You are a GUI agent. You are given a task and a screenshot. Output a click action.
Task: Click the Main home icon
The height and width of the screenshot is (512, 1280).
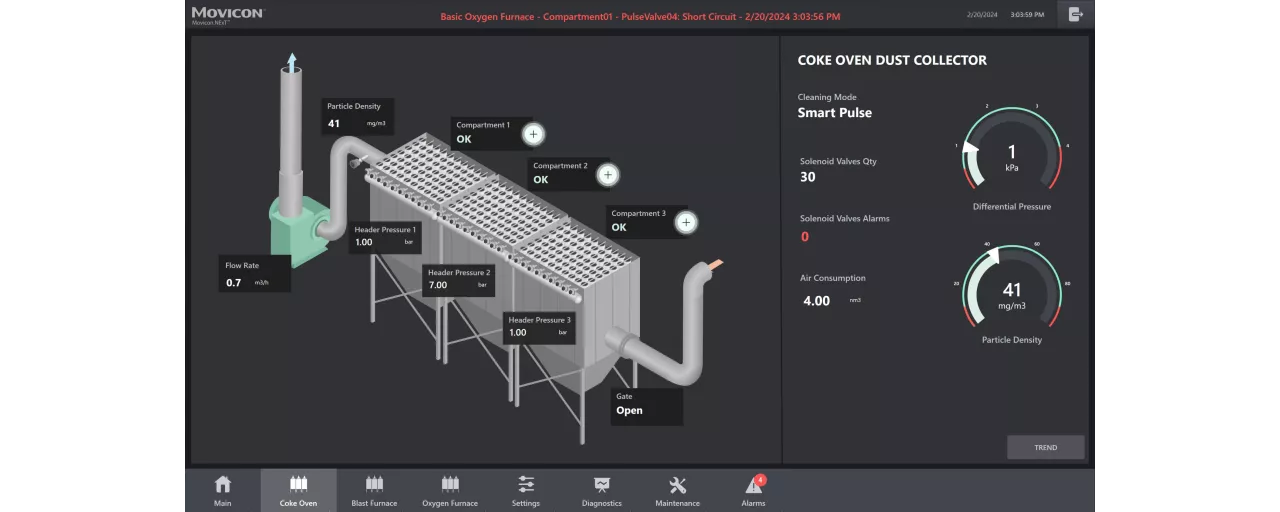(222, 485)
